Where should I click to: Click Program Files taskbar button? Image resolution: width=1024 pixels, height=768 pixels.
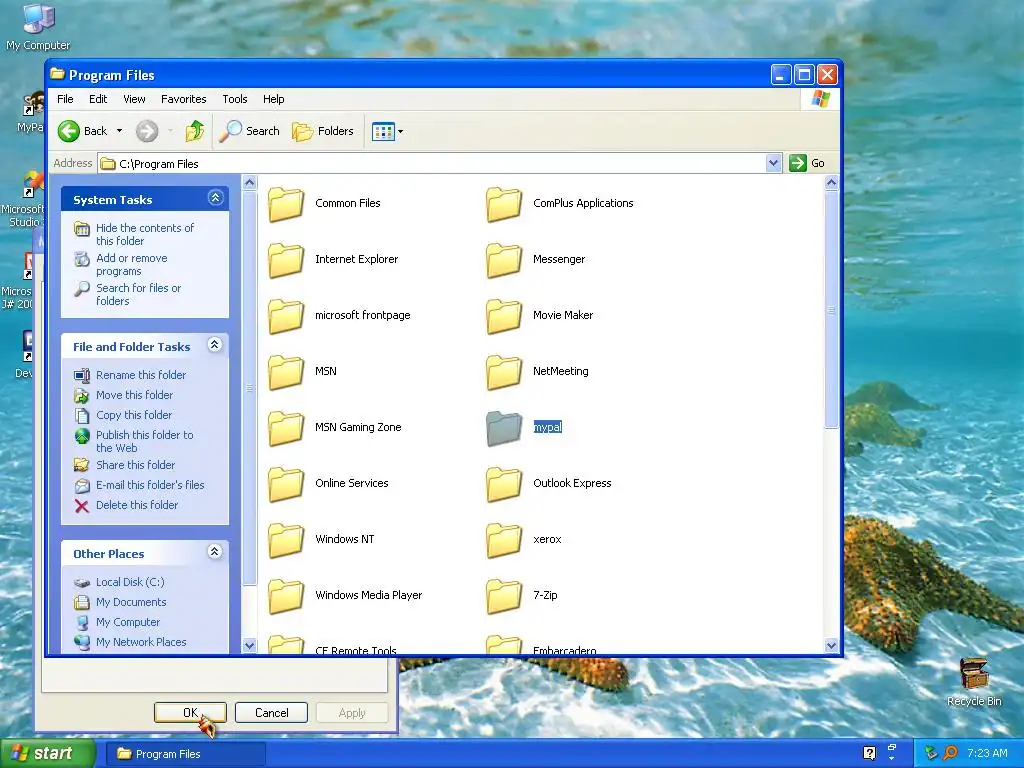coord(185,754)
